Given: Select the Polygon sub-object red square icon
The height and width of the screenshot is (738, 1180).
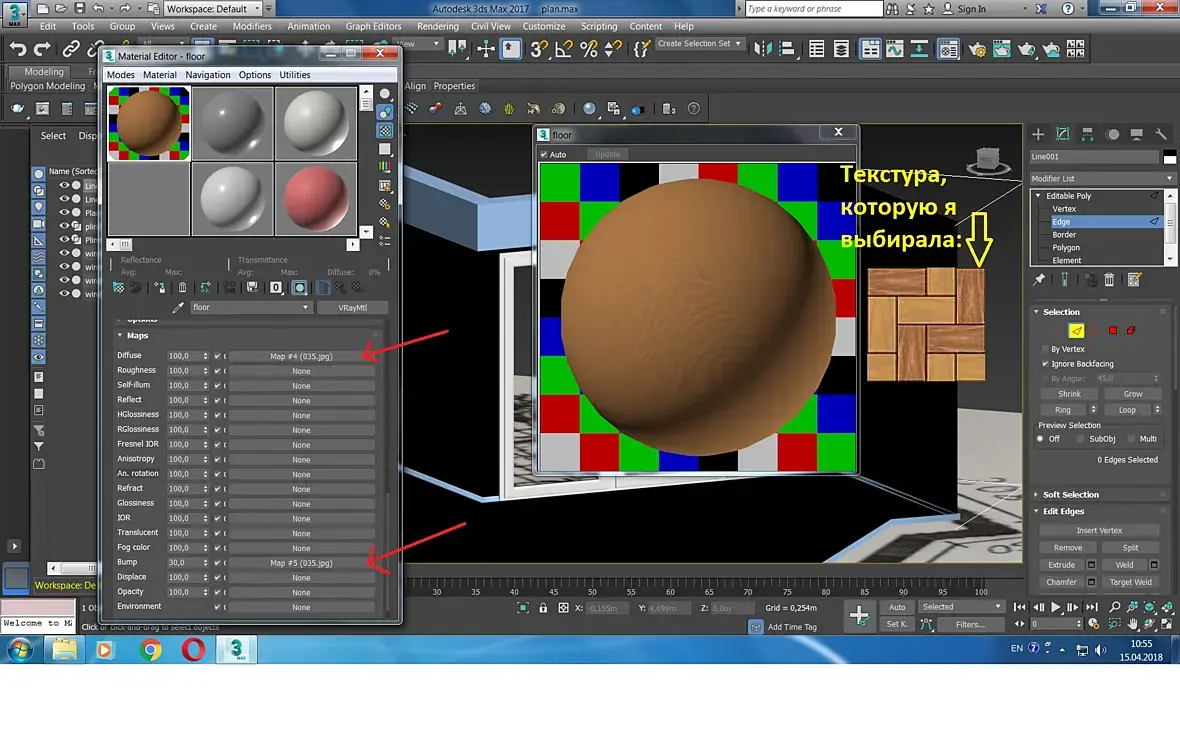Looking at the screenshot, I should [x=1112, y=330].
